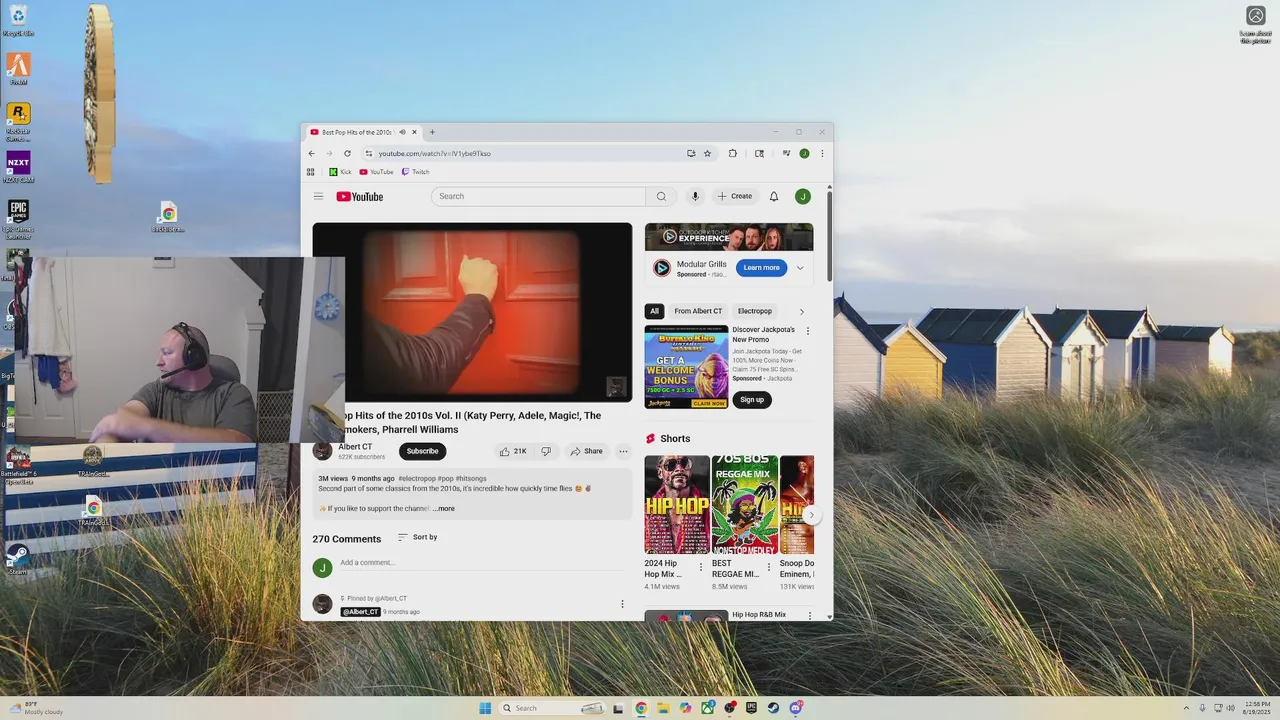Screen dimensions: 1280x720
Task: Open Recycle Bin on the desktop
Action: pyautogui.click(x=18, y=20)
